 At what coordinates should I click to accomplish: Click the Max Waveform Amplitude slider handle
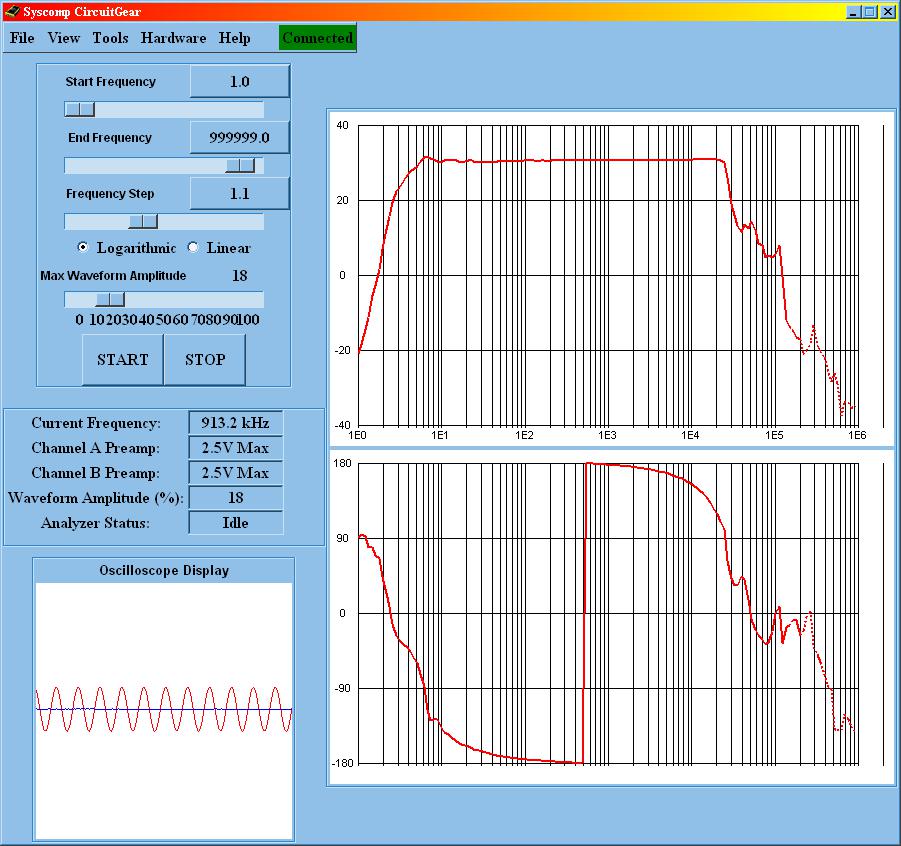[x=110, y=299]
